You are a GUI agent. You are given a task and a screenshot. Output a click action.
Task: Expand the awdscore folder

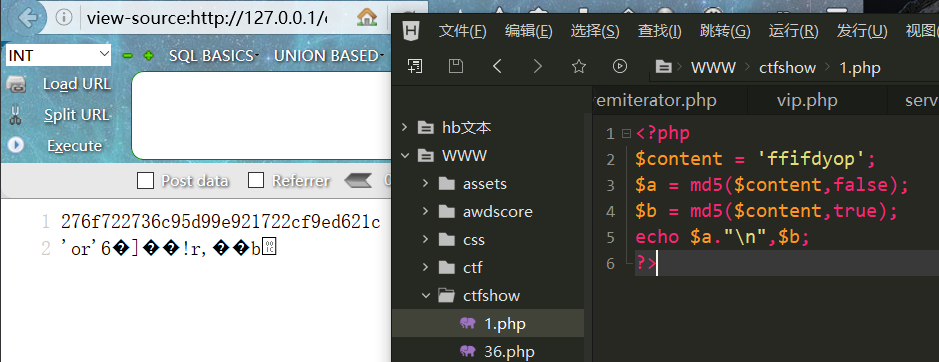(x=426, y=212)
